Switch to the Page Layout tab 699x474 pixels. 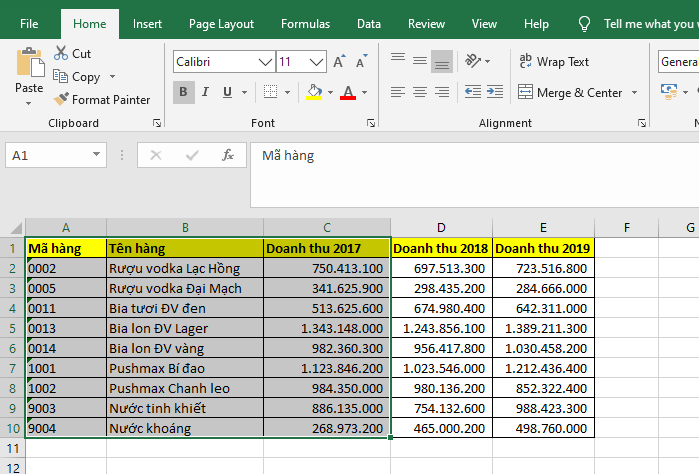click(x=221, y=24)
